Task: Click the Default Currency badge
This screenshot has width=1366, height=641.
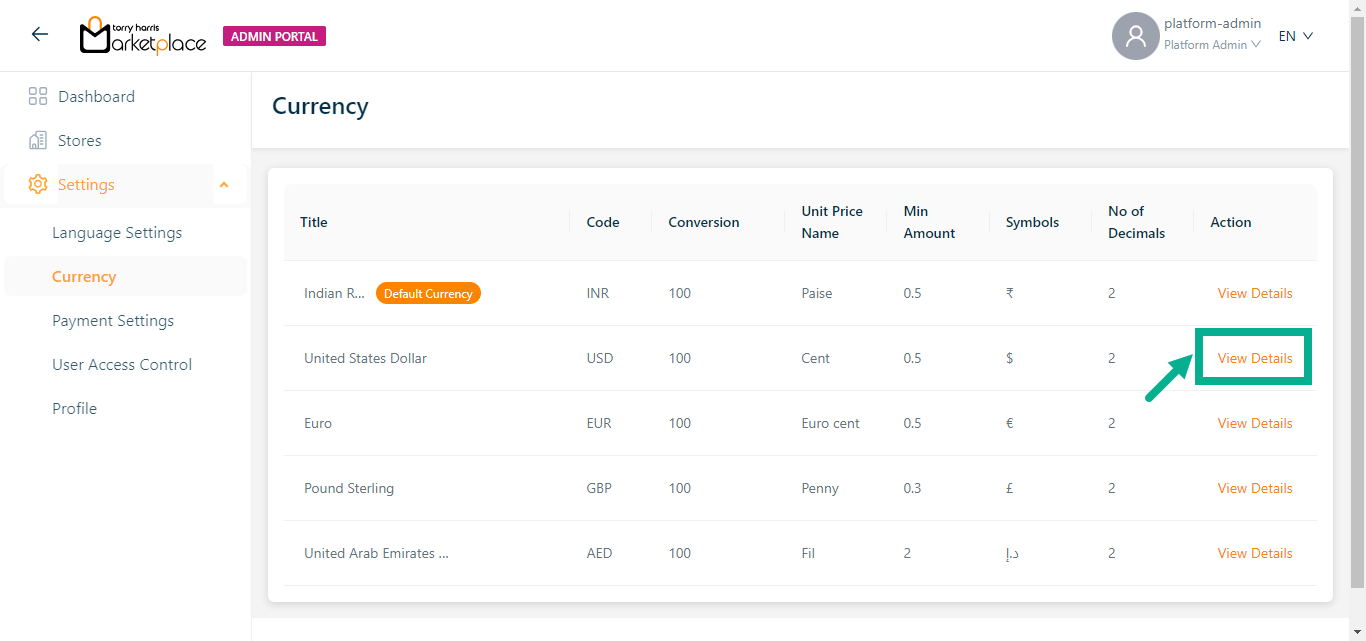Action: pyautogui.click(x=428, y=294)
